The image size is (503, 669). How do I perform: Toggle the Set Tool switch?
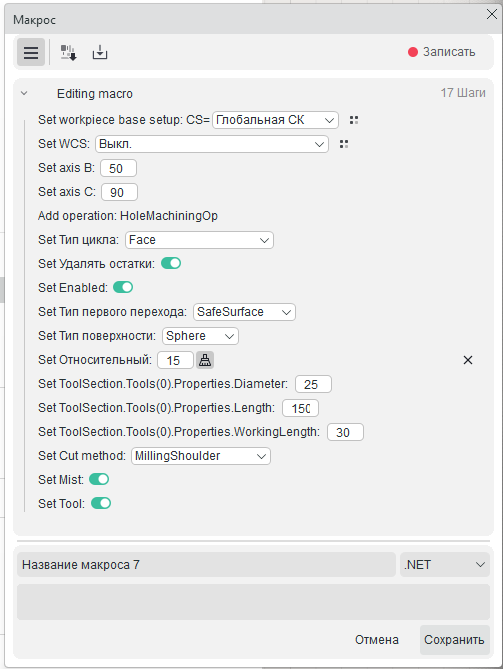click(101, 503)
